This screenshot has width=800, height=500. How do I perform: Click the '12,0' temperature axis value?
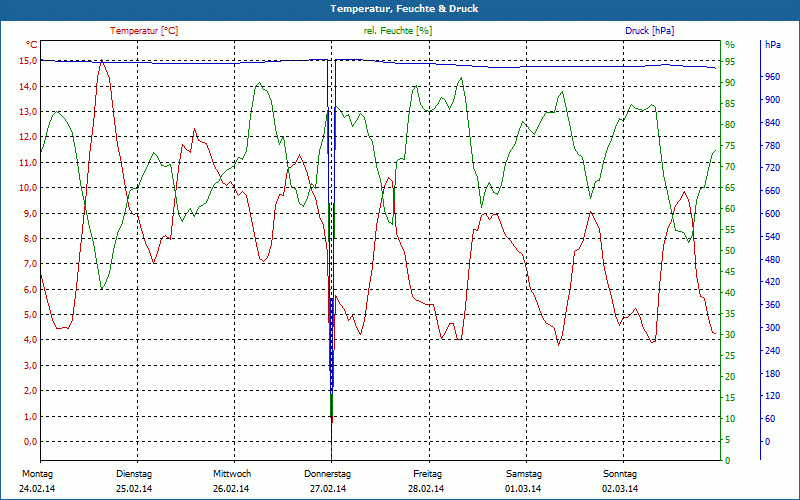click(x=29, y=137)
